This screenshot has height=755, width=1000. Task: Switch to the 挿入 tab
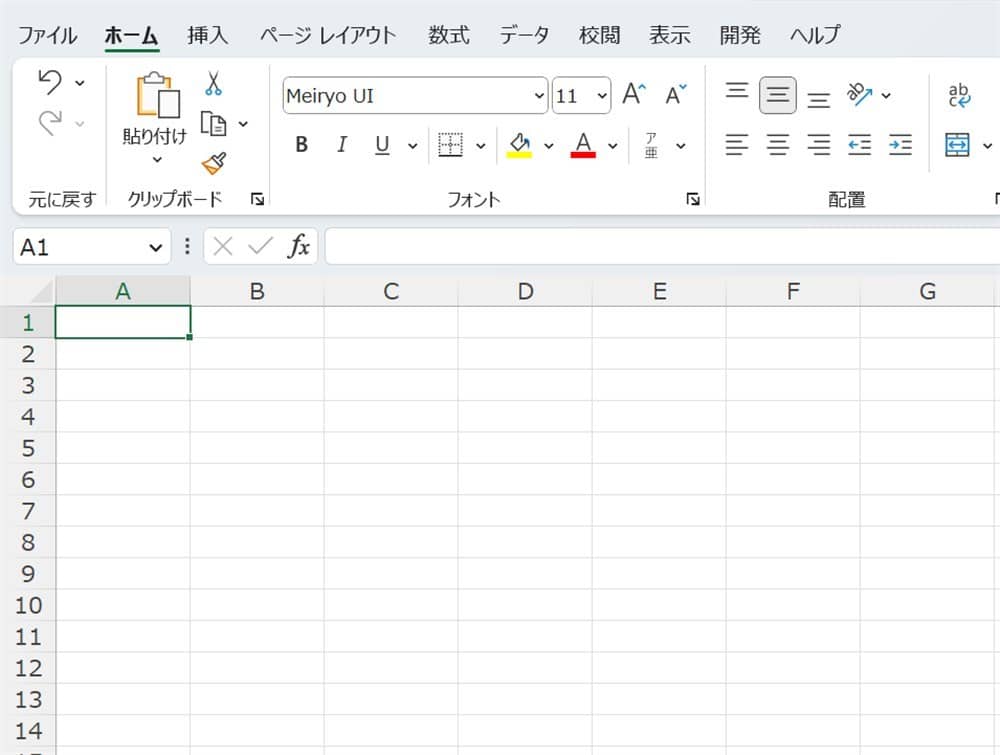click(x=208, y=35)
